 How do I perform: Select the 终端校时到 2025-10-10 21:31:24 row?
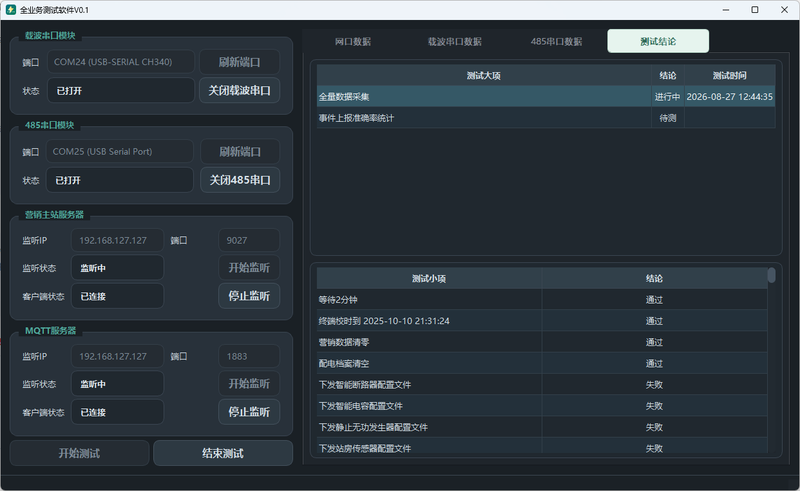pos(542,321)
